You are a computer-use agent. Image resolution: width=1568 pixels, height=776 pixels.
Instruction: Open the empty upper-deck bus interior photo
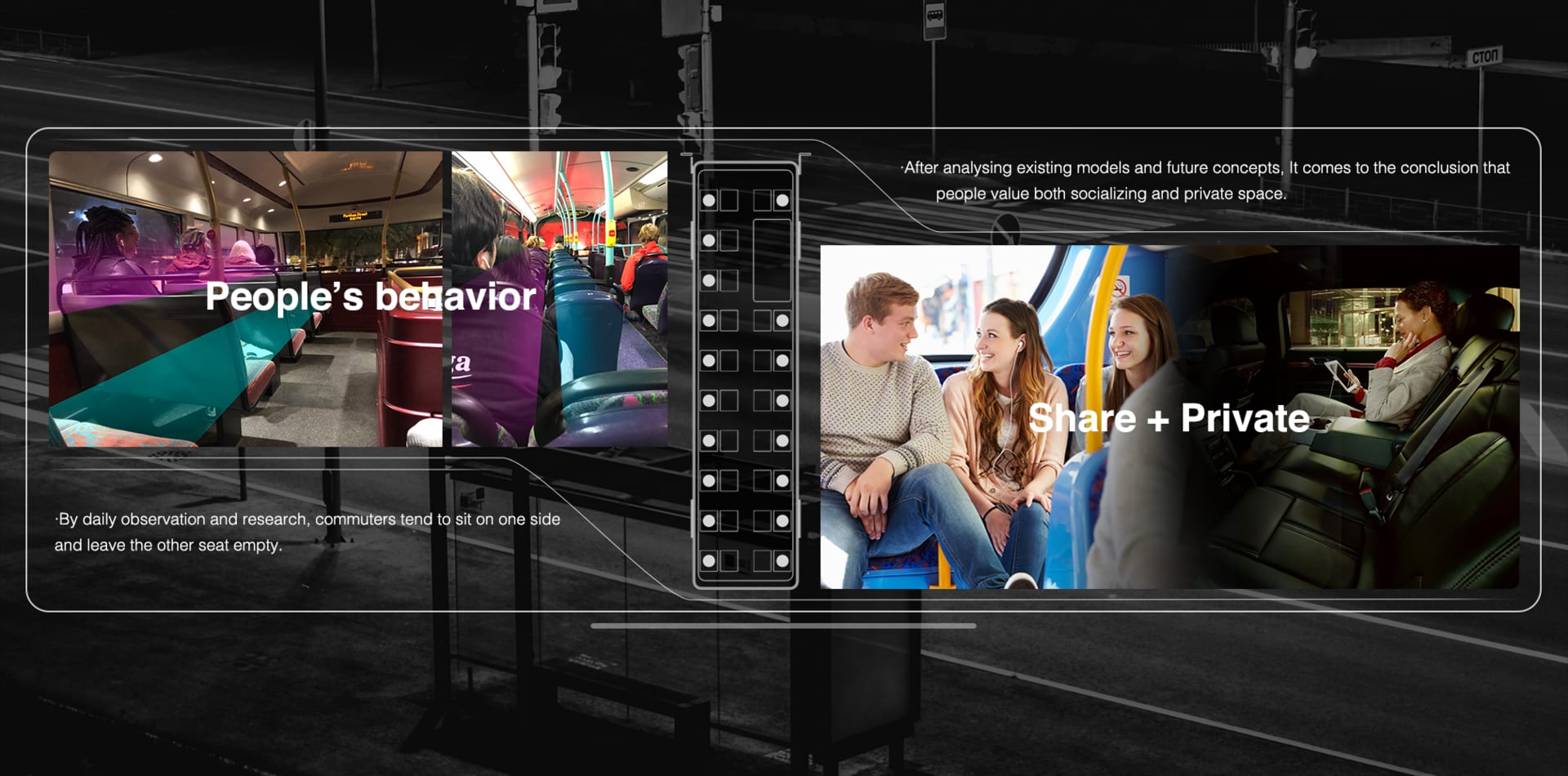(x=245, y=299)
